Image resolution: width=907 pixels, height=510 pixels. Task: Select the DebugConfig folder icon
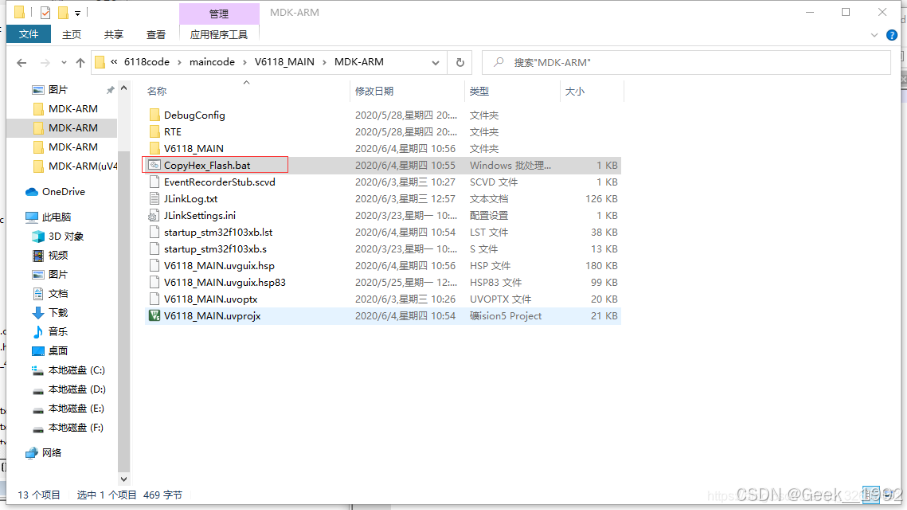tap(154, 115)
